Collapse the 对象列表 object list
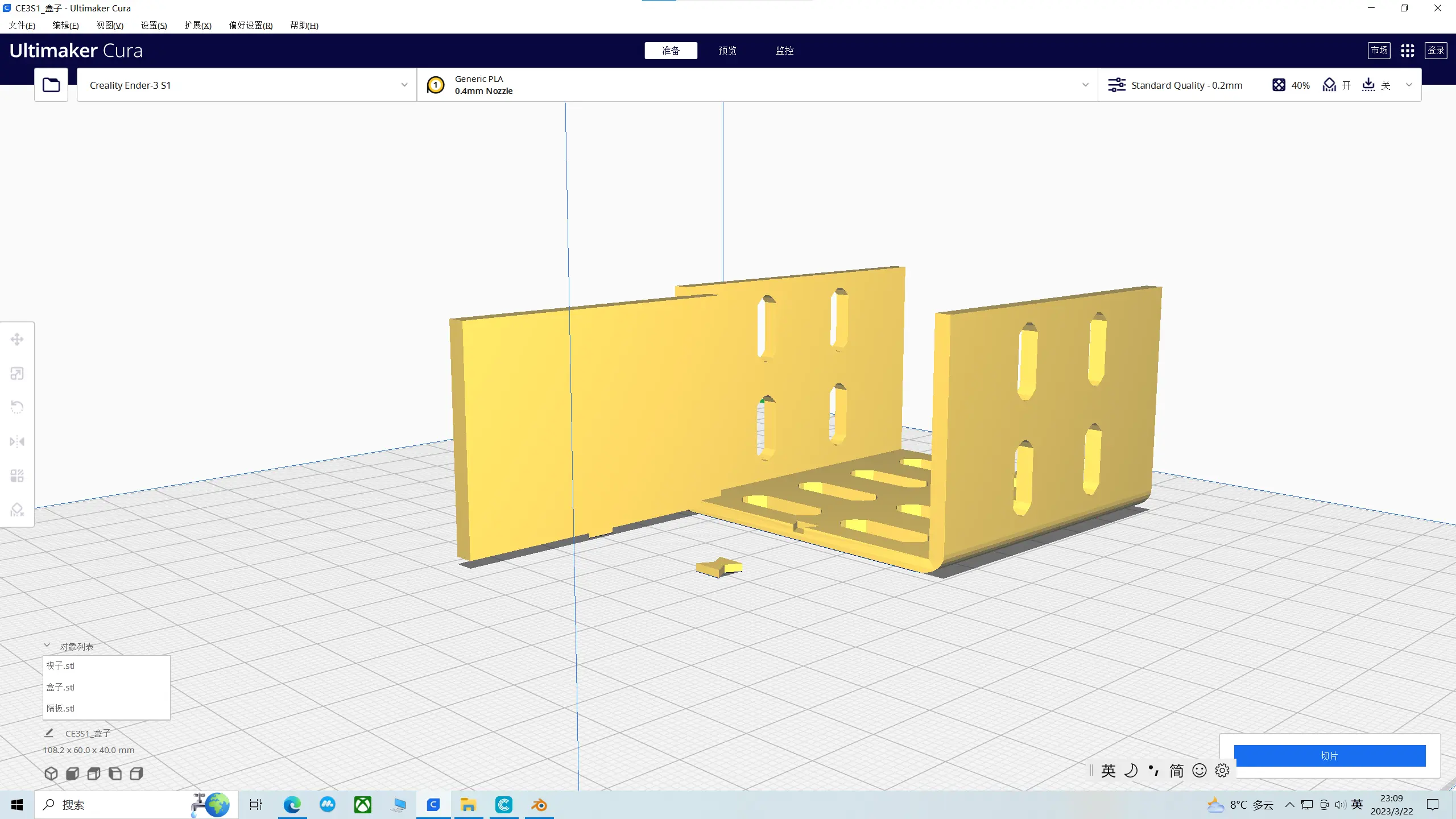Viewport: 1456px width, 819px height. tap(47, 646)
